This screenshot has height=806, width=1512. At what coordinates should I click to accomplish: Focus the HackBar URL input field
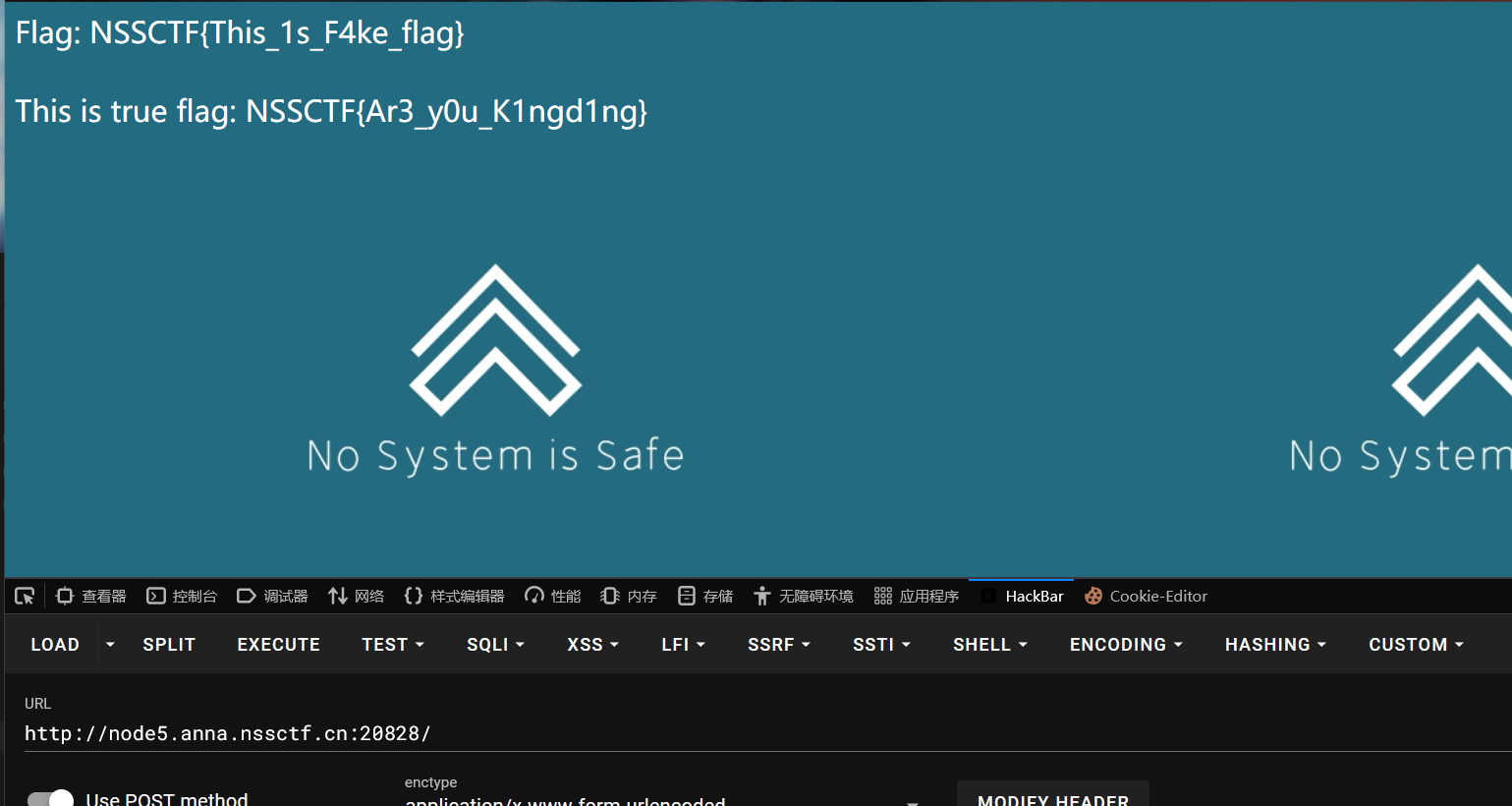point(766,733)
